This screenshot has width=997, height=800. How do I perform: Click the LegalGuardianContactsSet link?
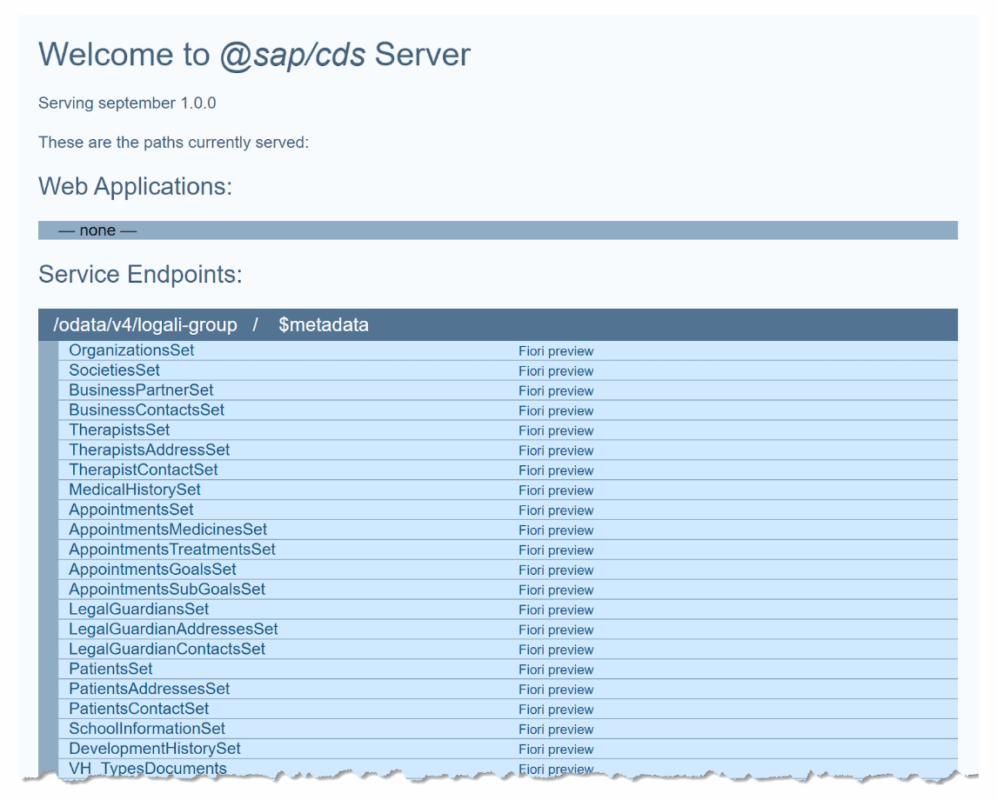(x=167, y=649)
